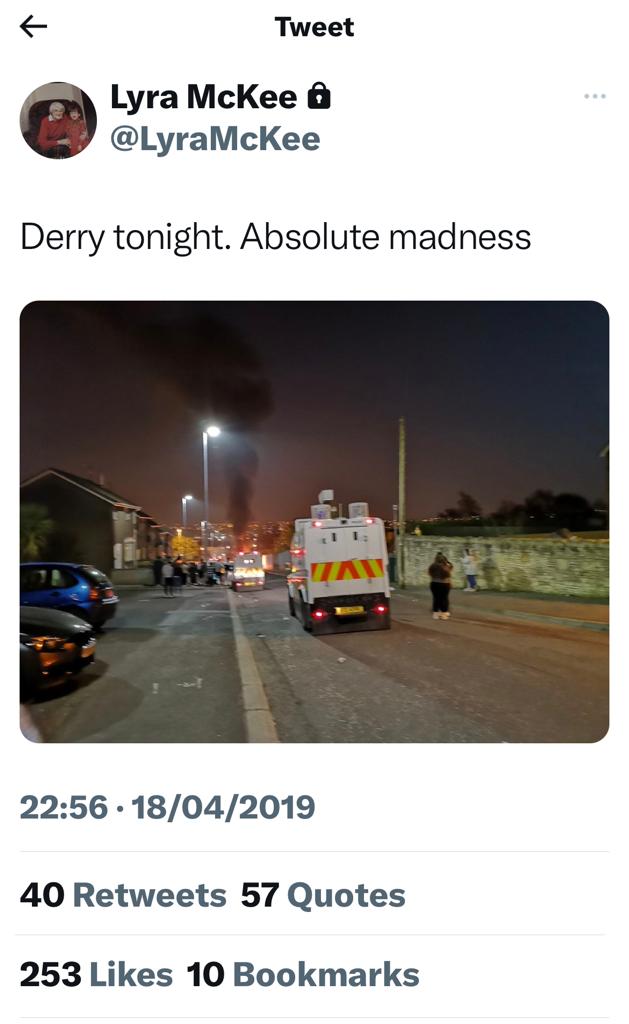Image resolution: width=629 pixels, height=1024 pixels.
Task: Click the Tweet header title
Action: point(314,27)
